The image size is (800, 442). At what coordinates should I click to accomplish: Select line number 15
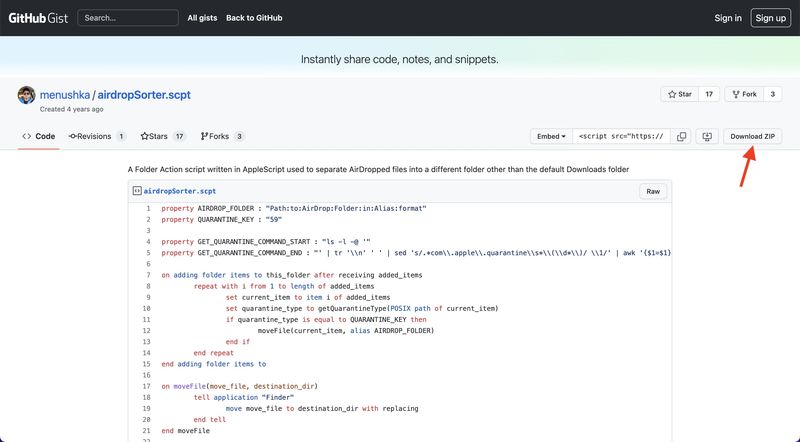(146, 364)
